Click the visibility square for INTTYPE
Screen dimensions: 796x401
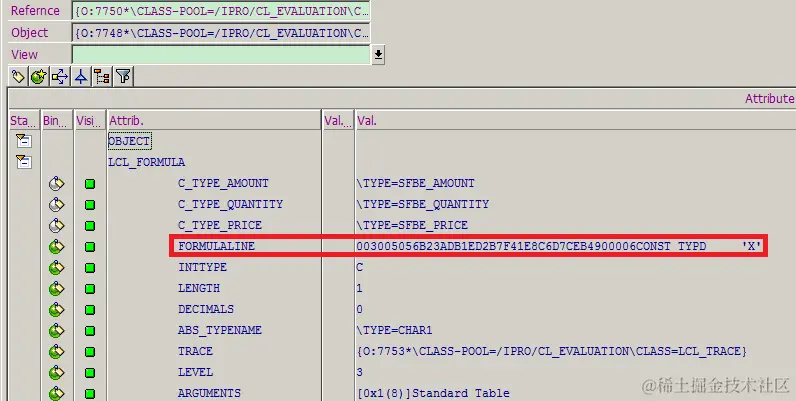click(90, 268)
